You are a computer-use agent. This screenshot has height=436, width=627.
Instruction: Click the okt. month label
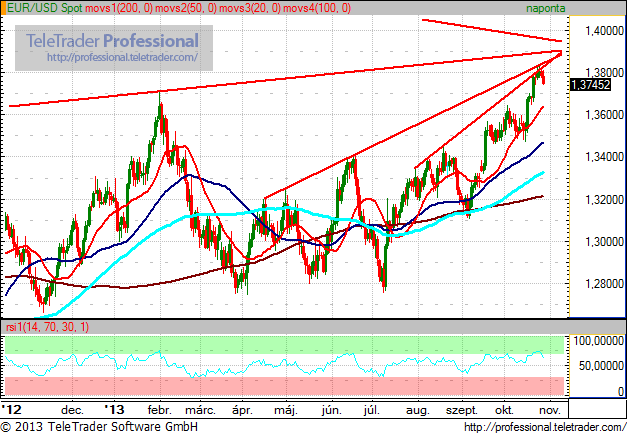504,410
